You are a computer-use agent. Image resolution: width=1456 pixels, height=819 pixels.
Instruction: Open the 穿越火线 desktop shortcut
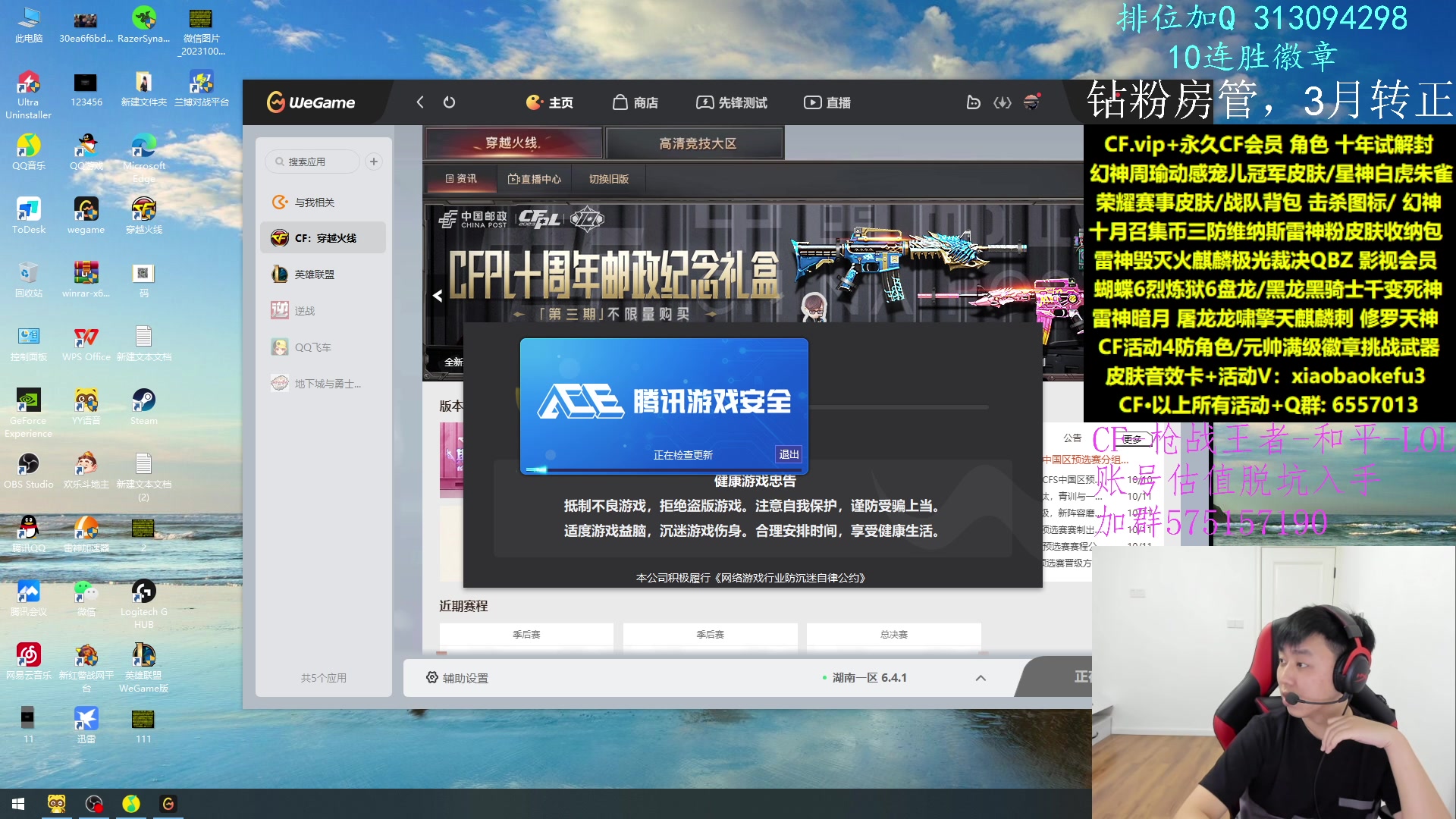[x=144, y=216]
